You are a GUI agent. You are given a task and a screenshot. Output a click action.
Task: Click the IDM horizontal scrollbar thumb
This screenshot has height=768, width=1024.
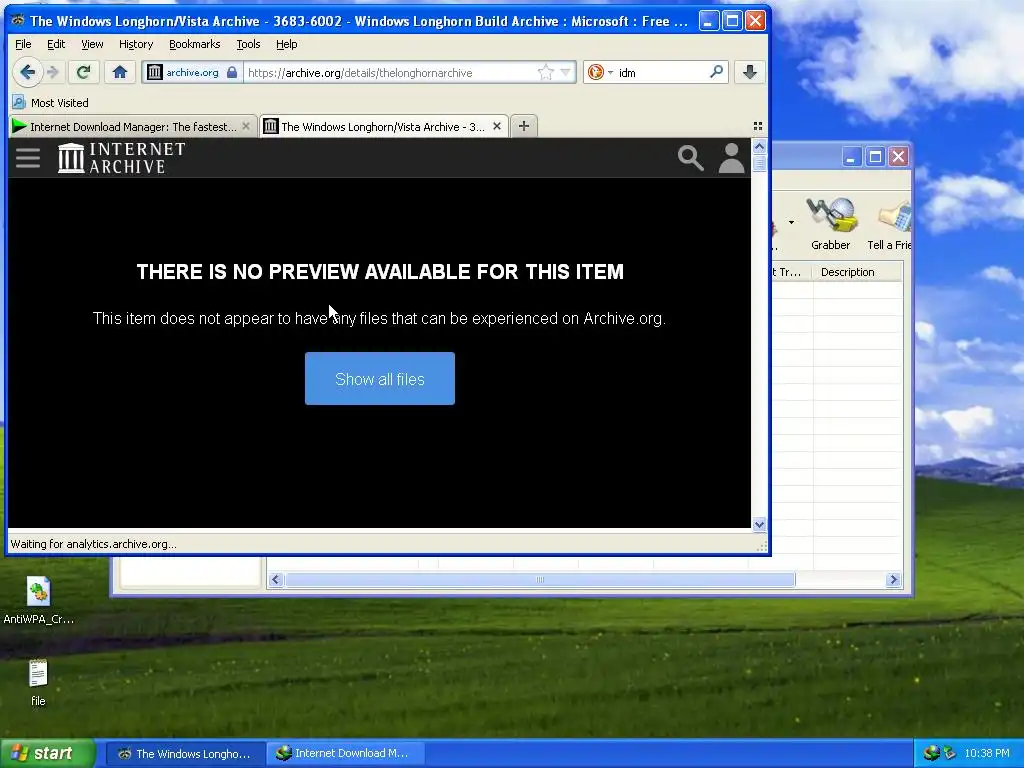point(540,579)
